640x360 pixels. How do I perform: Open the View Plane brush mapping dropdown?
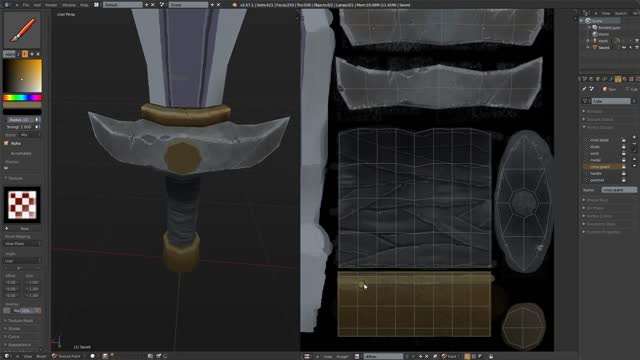[22, 244]
